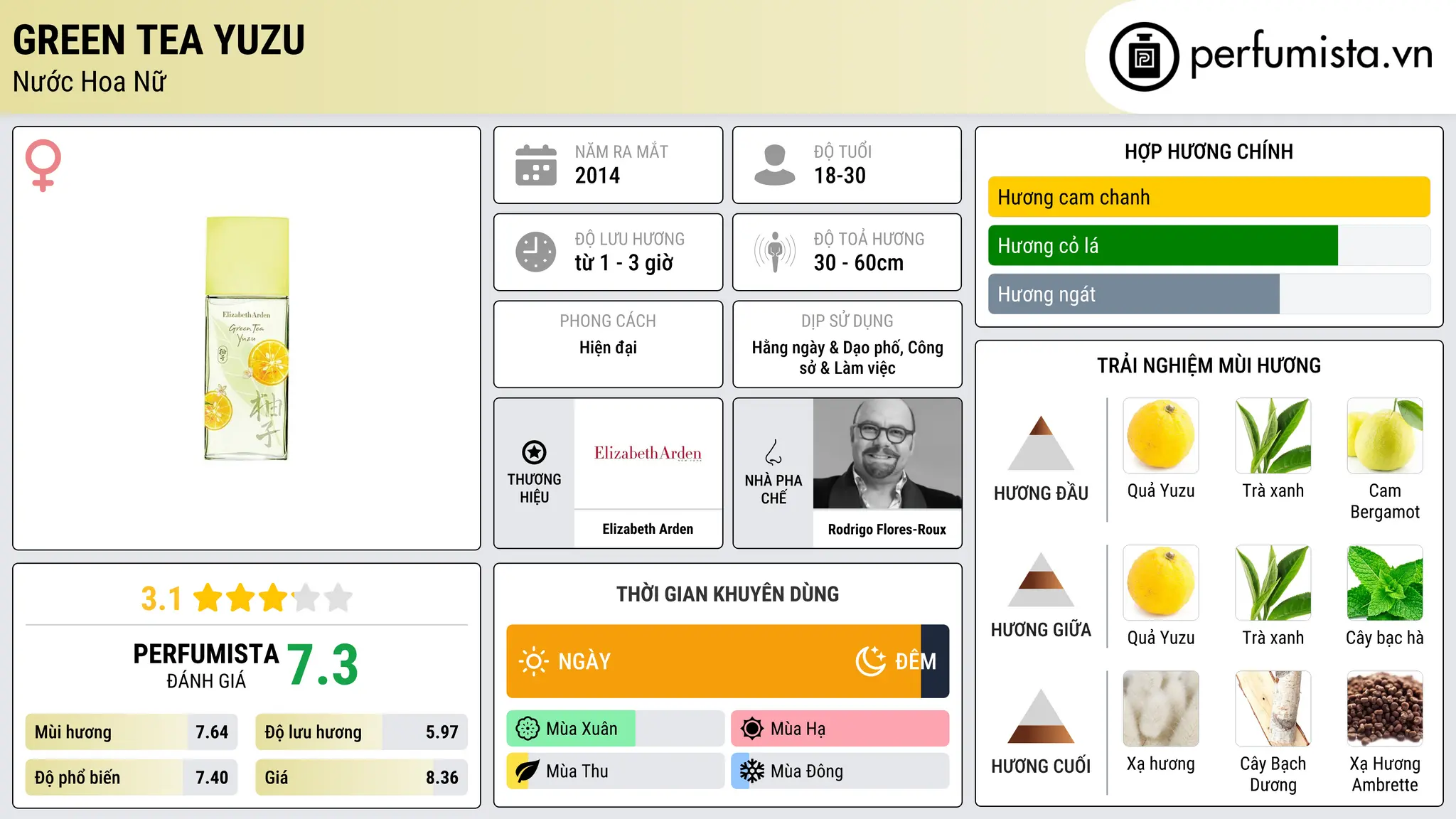
Task: Click the pink female gender symbol
Action: (43, 165)
